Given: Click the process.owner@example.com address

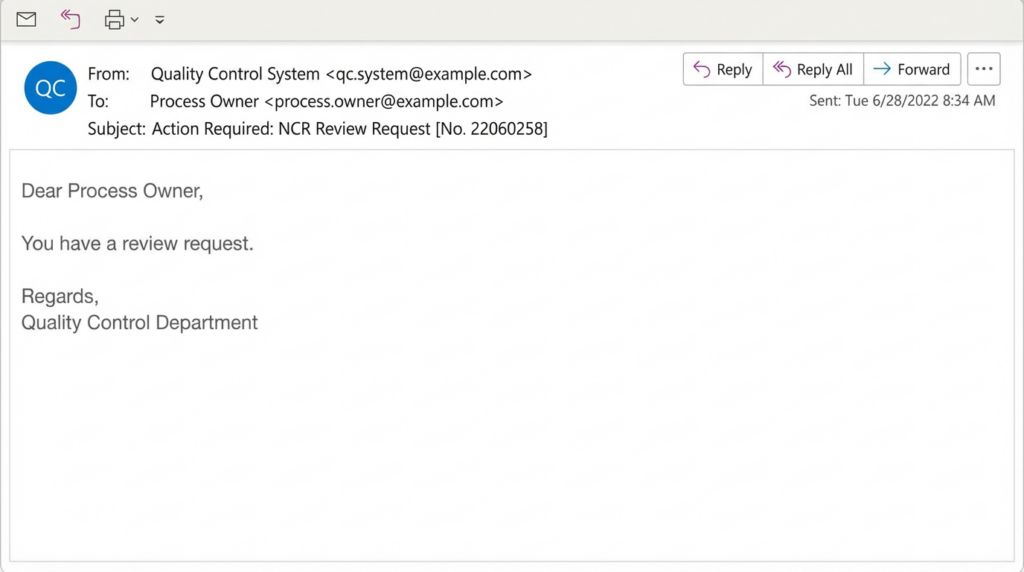Looking at the screenshot, I should click(388, 101).
